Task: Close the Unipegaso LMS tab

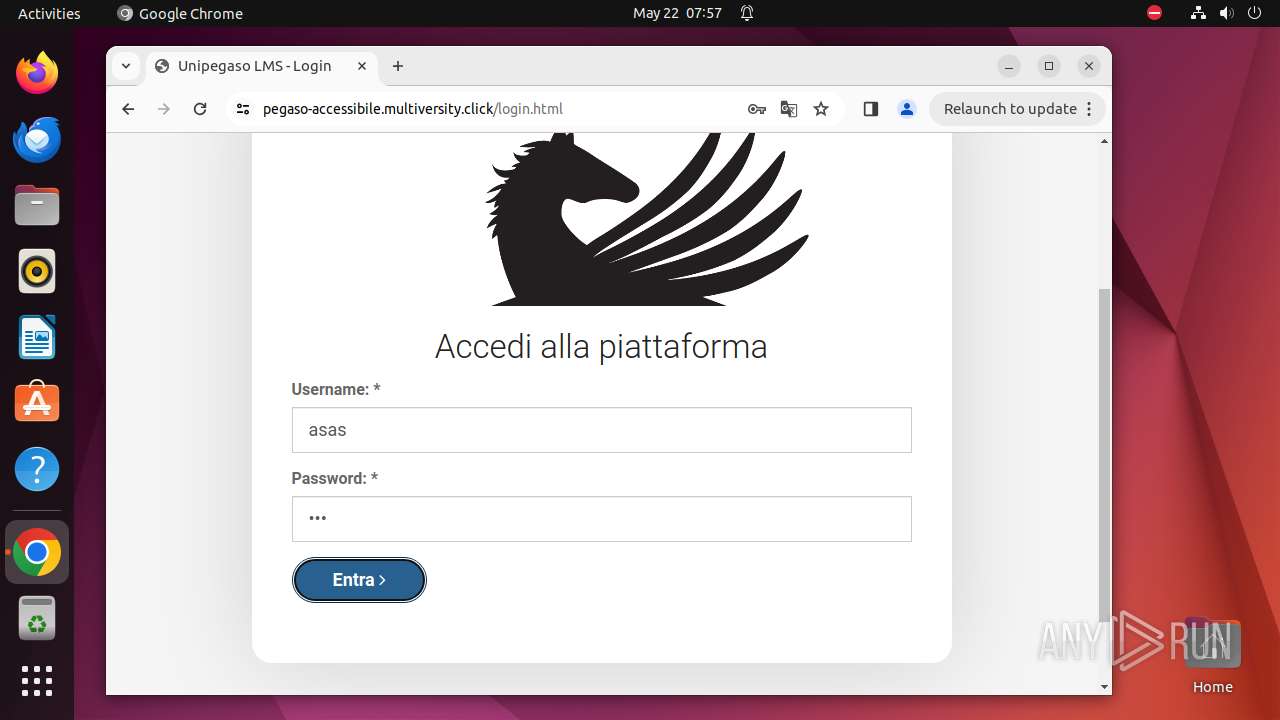Action: [362, 66]
